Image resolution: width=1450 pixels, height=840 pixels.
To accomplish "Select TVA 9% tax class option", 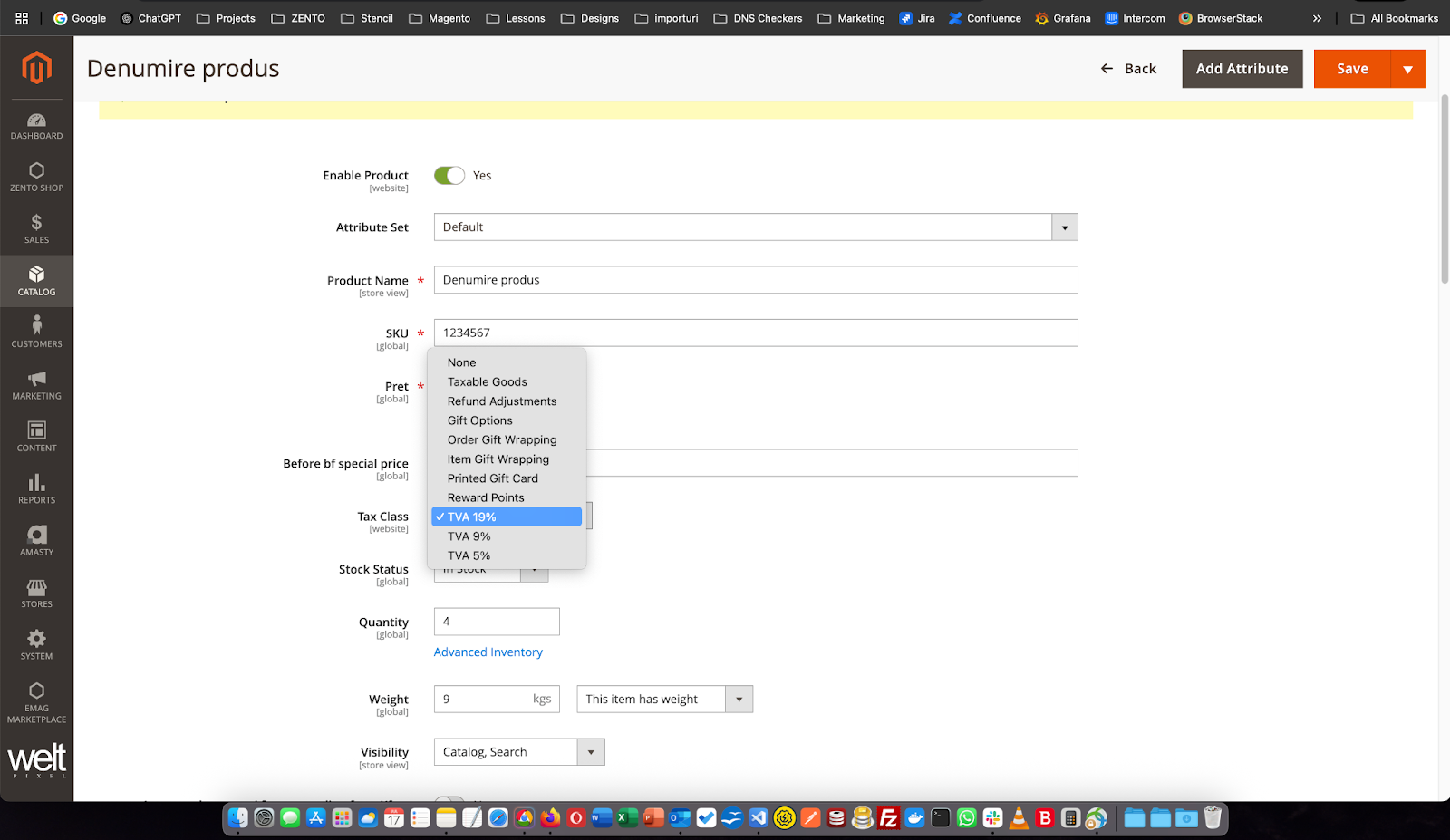I will point(507,536).
